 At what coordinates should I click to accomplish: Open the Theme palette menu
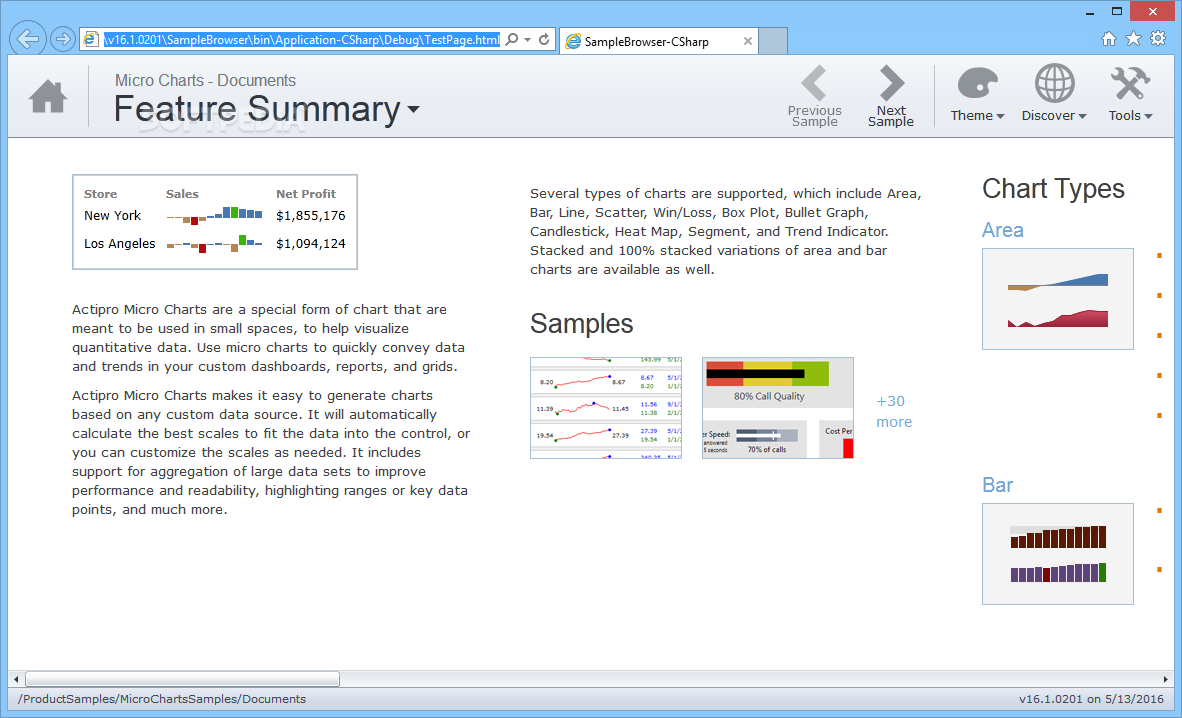977,94
